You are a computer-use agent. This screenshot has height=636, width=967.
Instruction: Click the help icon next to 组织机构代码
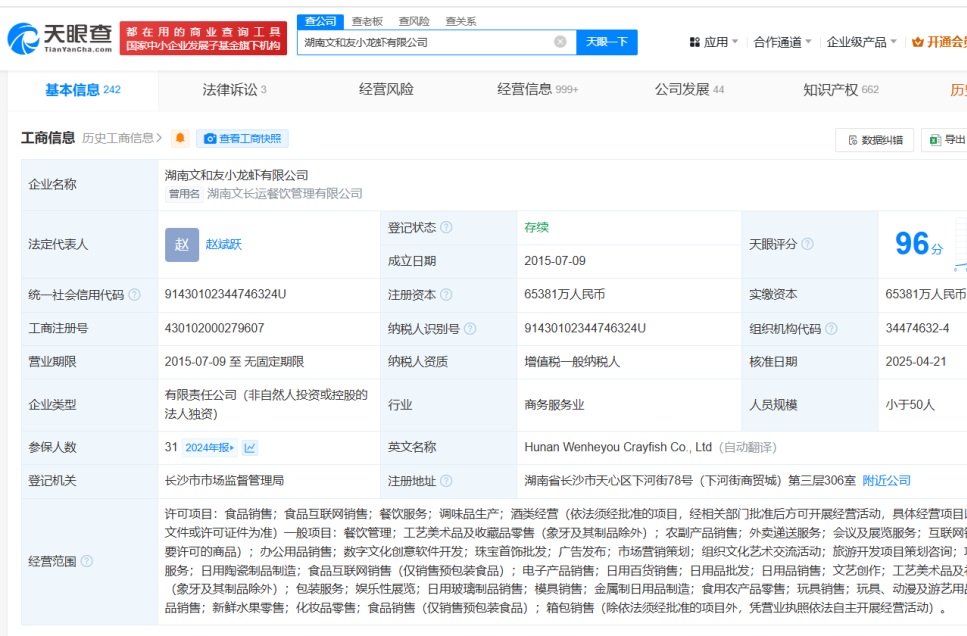coord(831,329)
